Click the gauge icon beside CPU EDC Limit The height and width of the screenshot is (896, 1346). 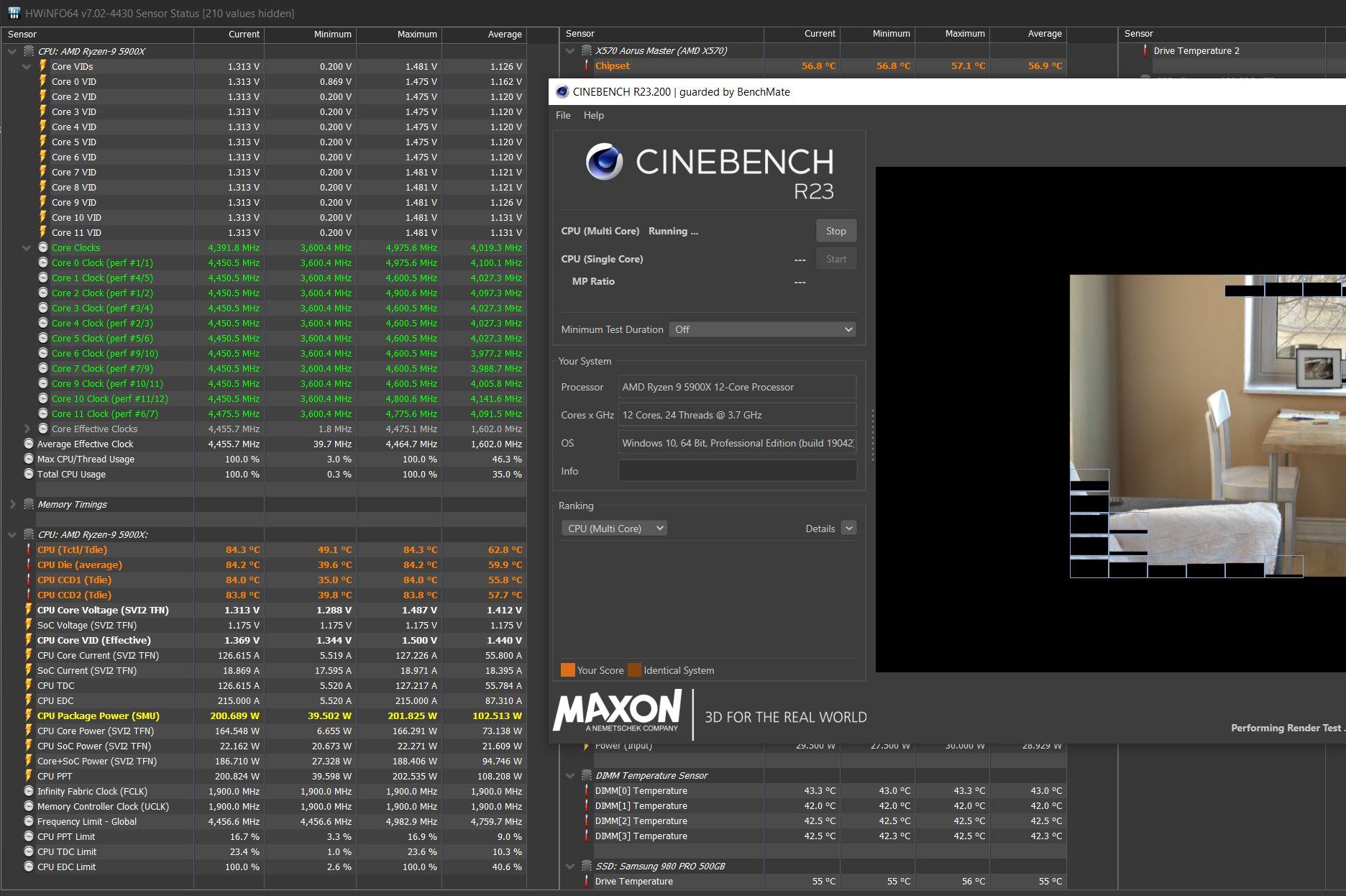[29, 867]
